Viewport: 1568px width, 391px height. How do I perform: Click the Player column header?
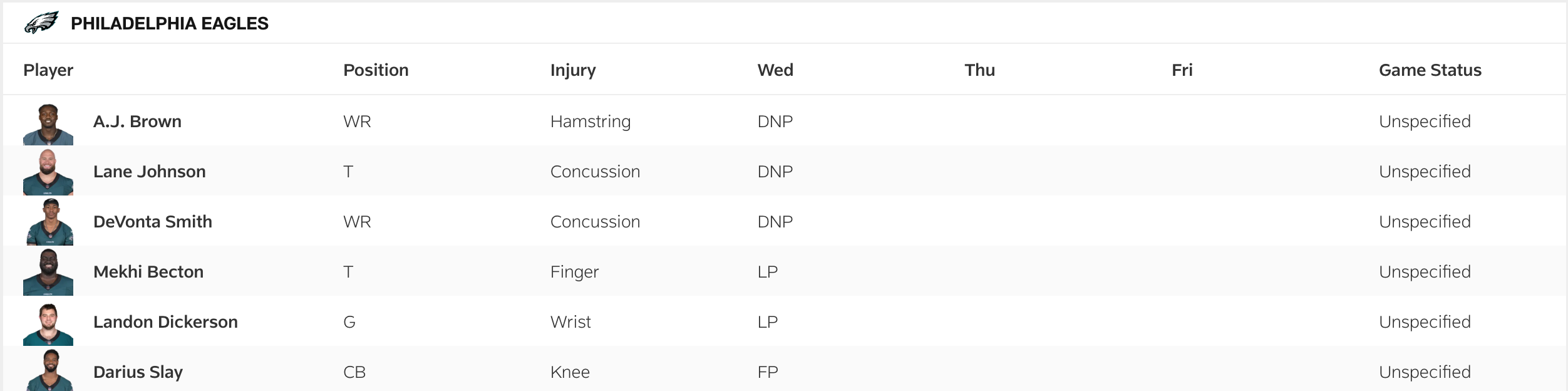point(48,70)
